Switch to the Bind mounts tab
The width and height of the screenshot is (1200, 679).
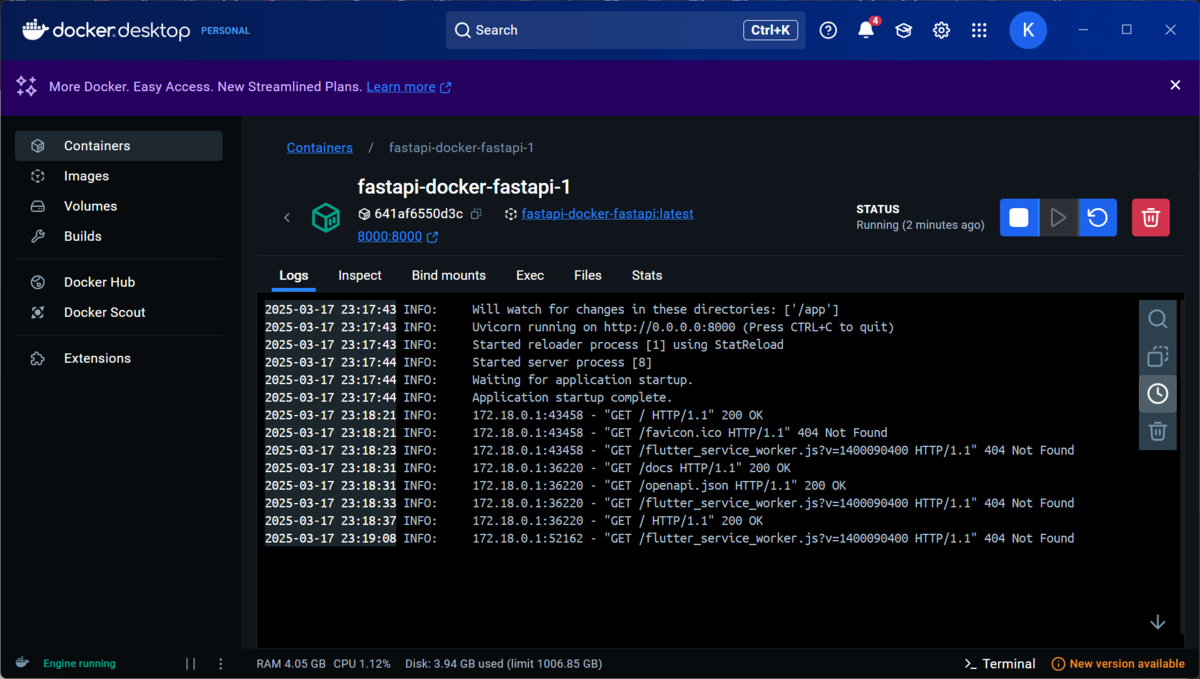pyautogui.click(x=449, y=275)
